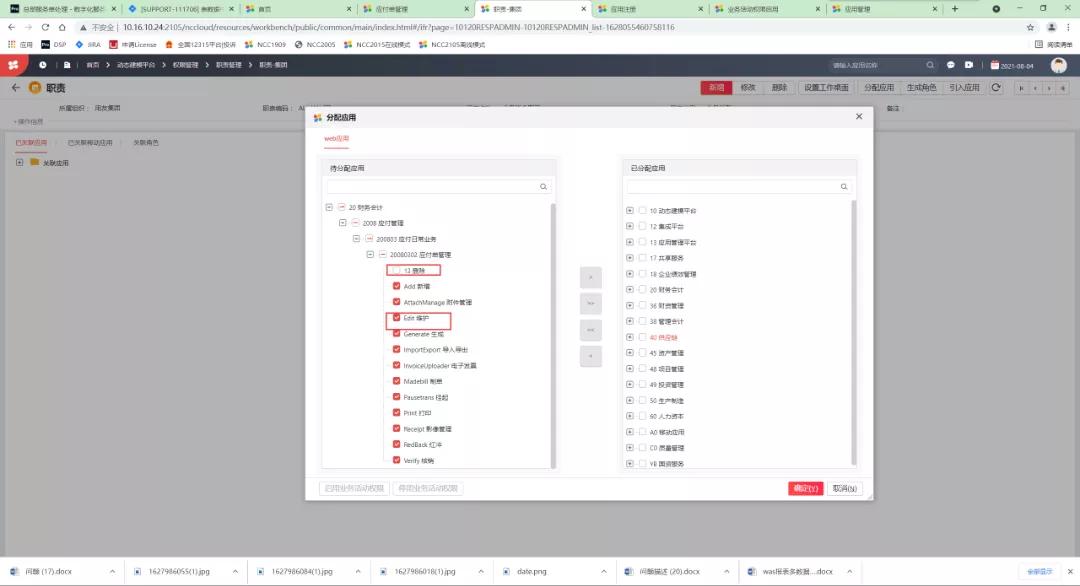Click the single left arrow transfer button
Image resolution: width=1080 pixels, height=586 pixels.
click(590, 356)
